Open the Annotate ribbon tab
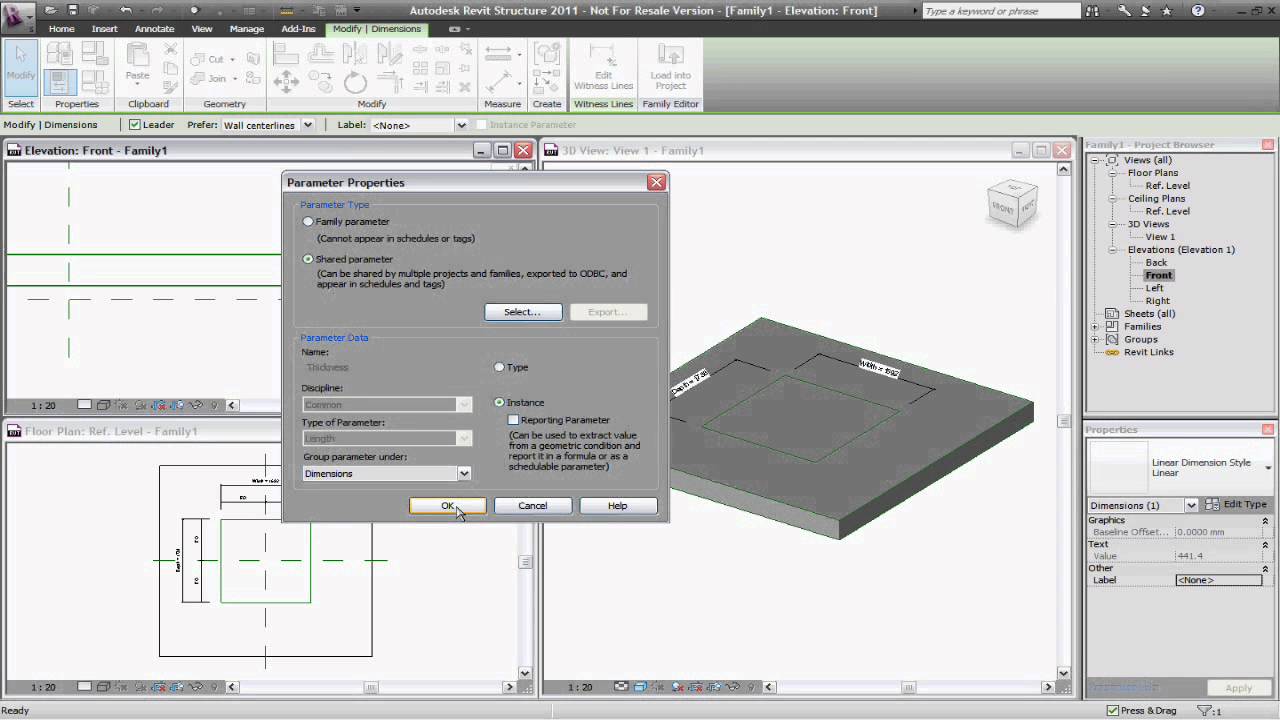The height and width of the screenshot is (720, 1280). pyautogui.click(x=154, y=29)
